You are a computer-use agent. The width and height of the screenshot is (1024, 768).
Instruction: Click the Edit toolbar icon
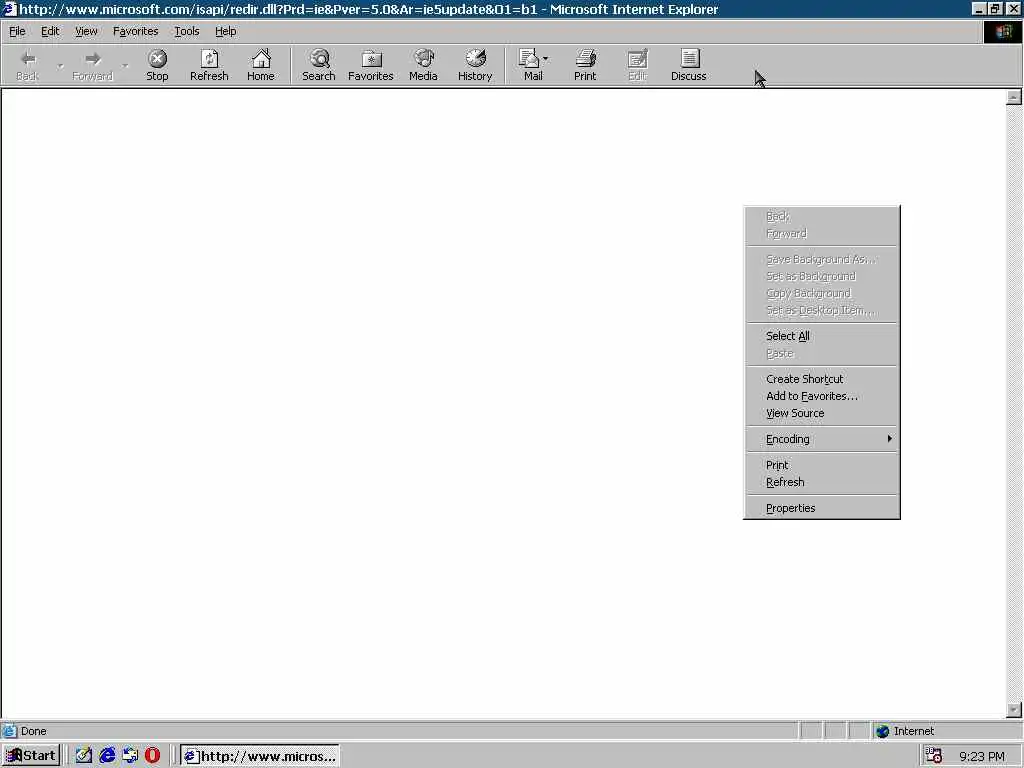point(637,59)
